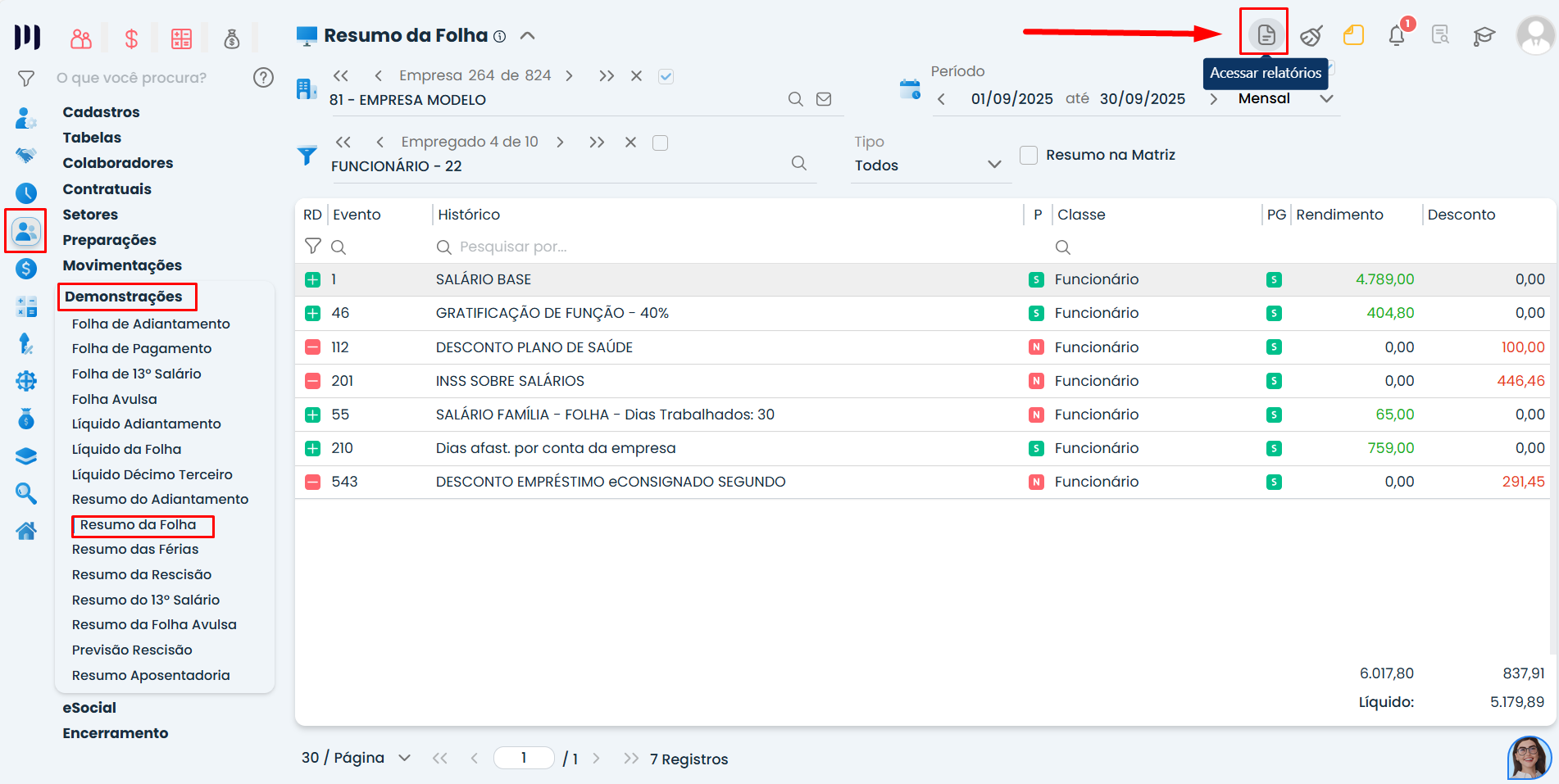
Task: Open the Tipo dropdown showing Todos
Action: [928, 165]
